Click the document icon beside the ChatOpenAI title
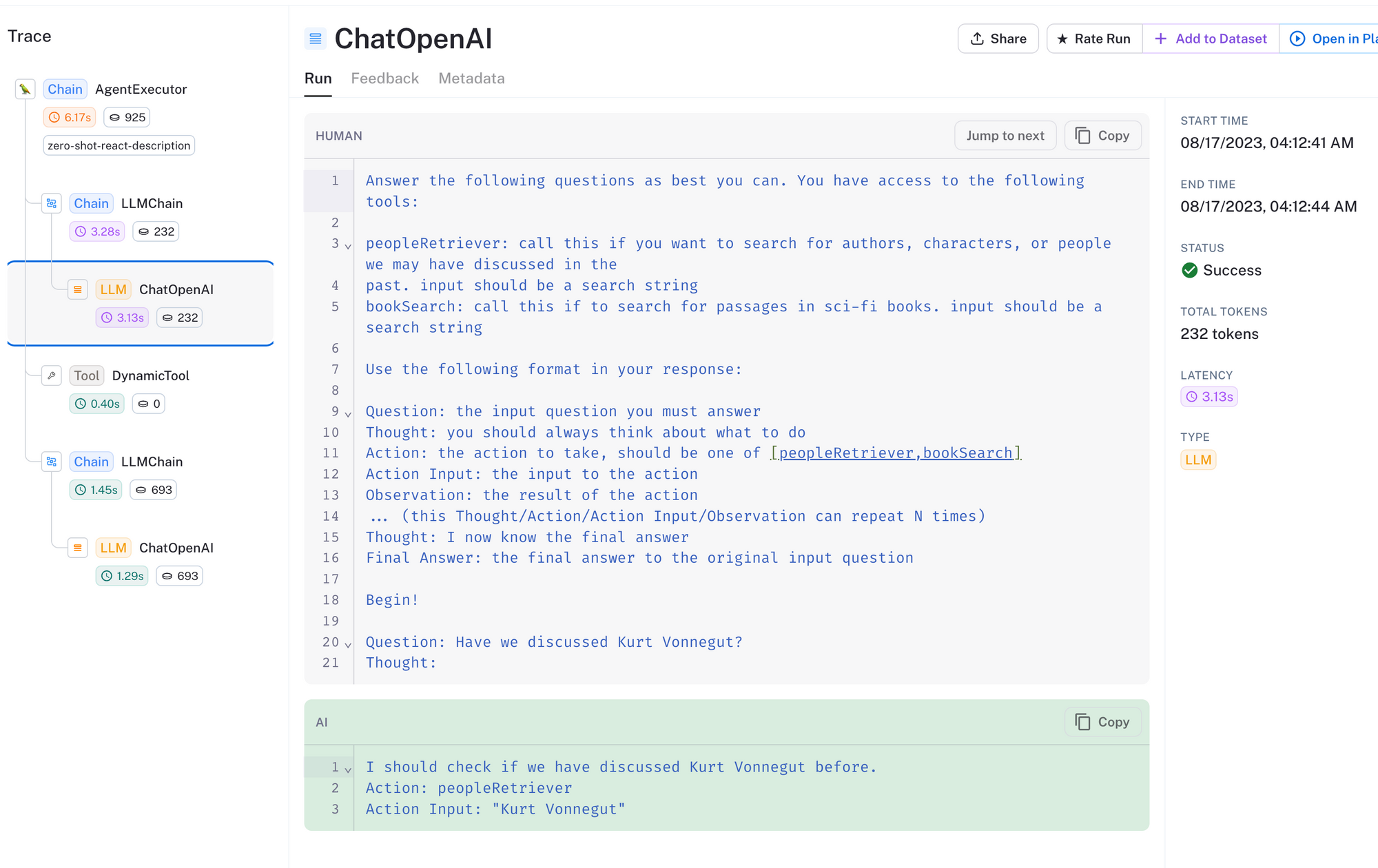Screen dimensions: 1378x868 316,39
